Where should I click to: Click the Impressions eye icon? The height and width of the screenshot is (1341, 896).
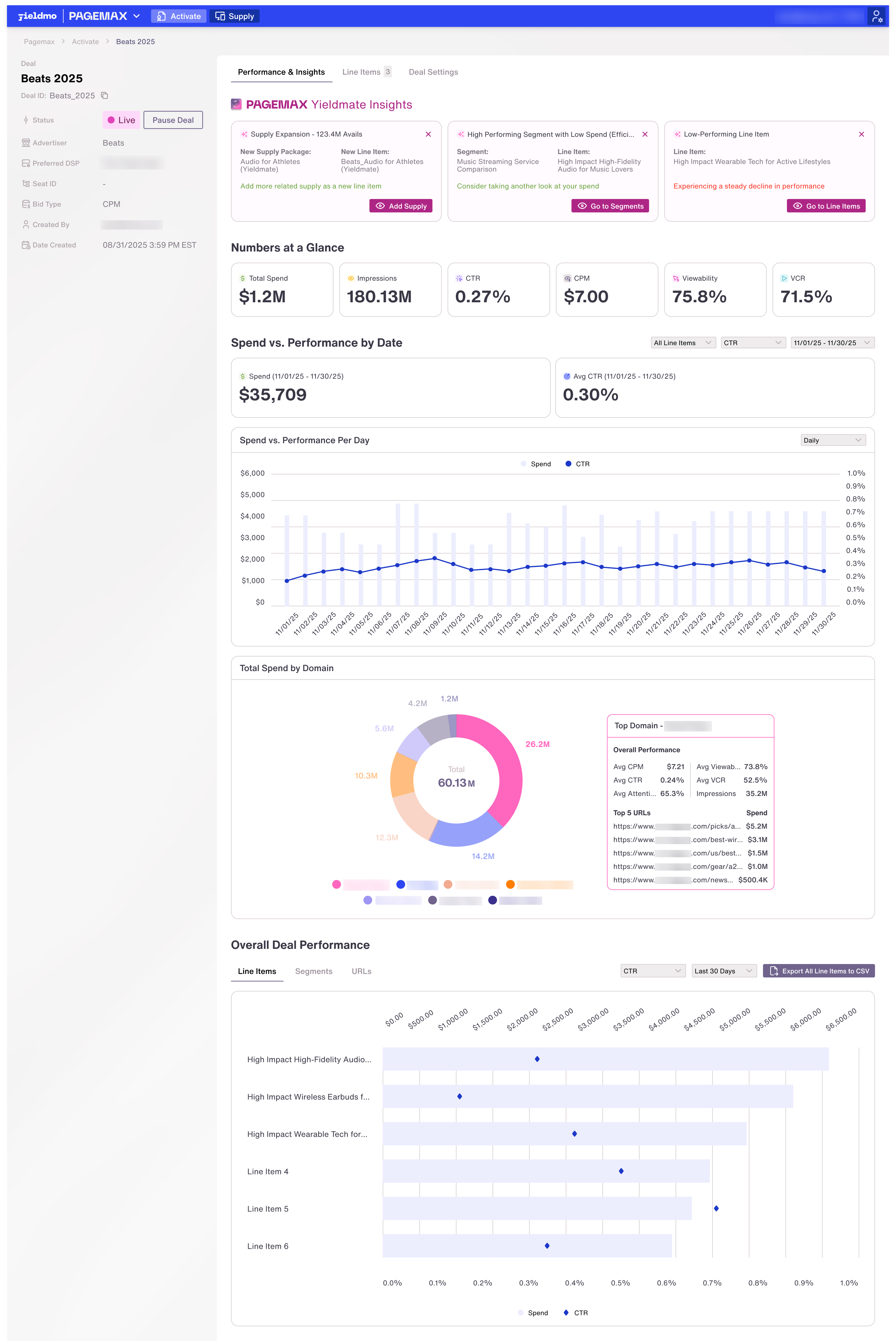point(351,278)
